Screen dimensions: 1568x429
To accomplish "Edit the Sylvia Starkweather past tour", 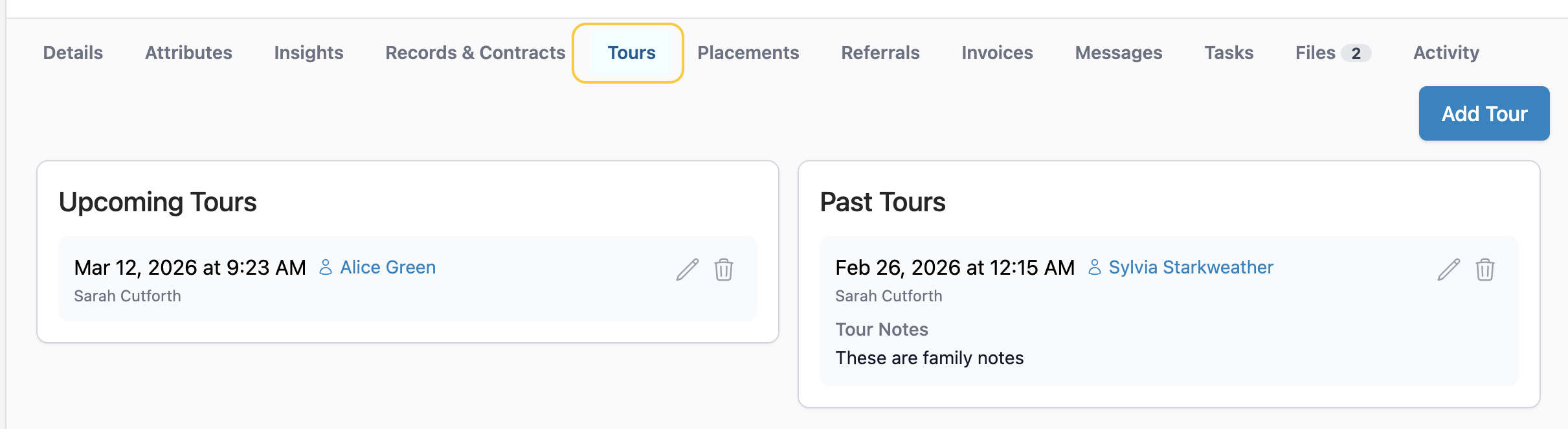I will (x=1448, y=270).
